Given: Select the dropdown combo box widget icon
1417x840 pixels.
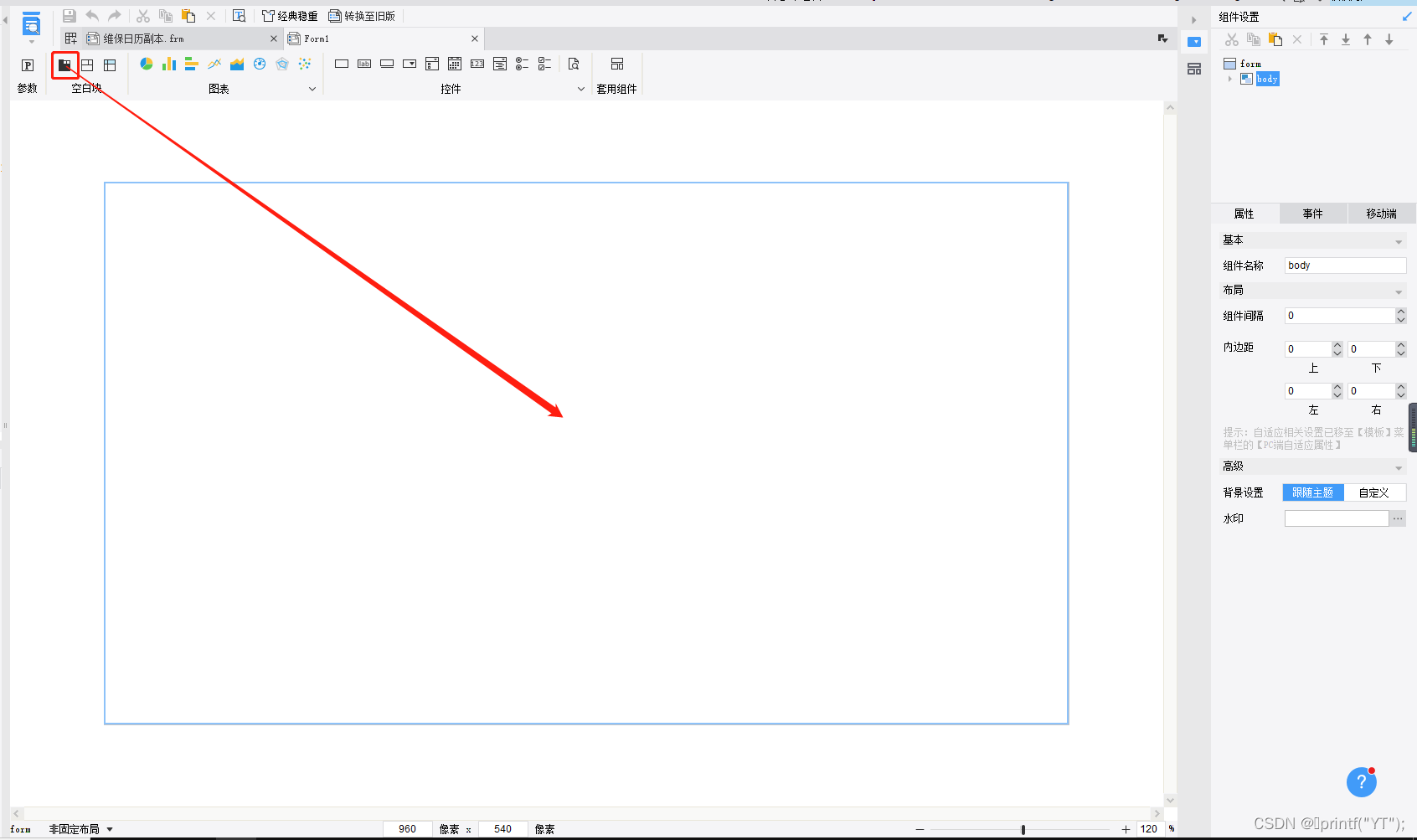Looking at the screenshot, I should click(410, 64).
